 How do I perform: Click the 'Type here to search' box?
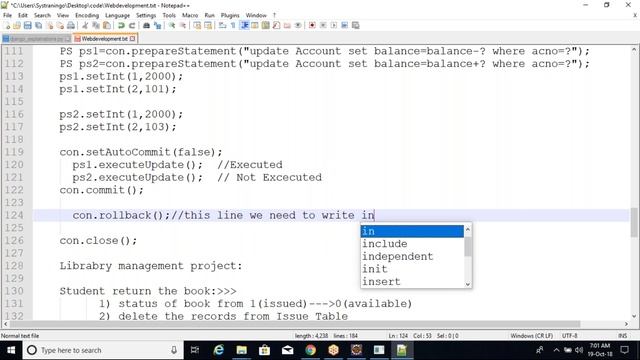pyautogui.click(x=103, y=350)
